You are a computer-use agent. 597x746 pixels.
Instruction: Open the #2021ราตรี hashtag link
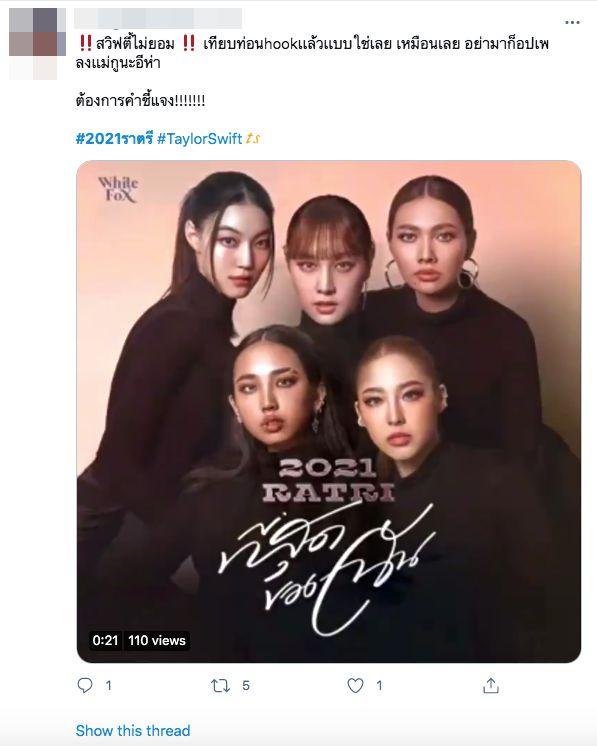click(x=114, y=138)
